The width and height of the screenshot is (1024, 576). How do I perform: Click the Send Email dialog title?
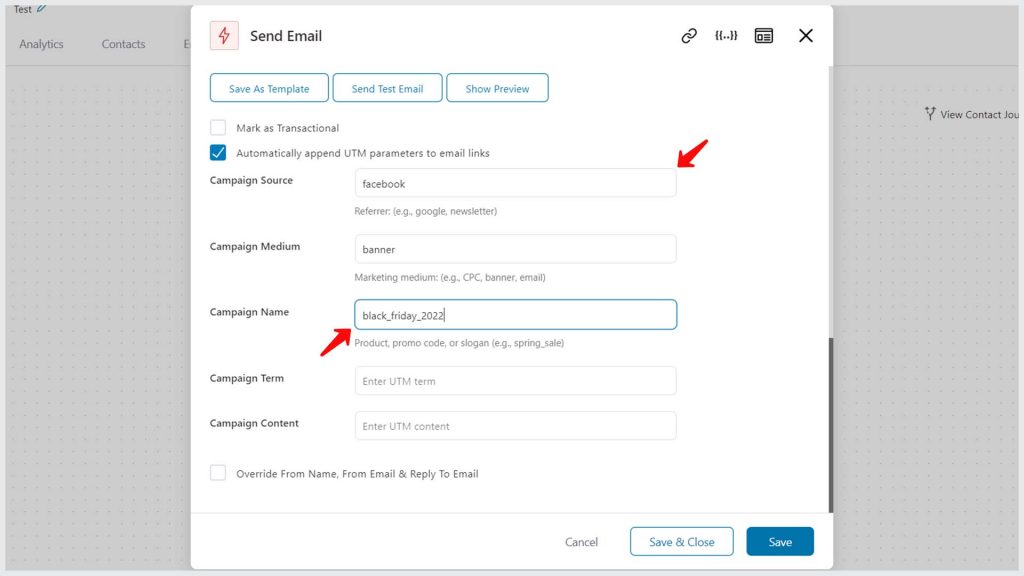pos(286,36)
